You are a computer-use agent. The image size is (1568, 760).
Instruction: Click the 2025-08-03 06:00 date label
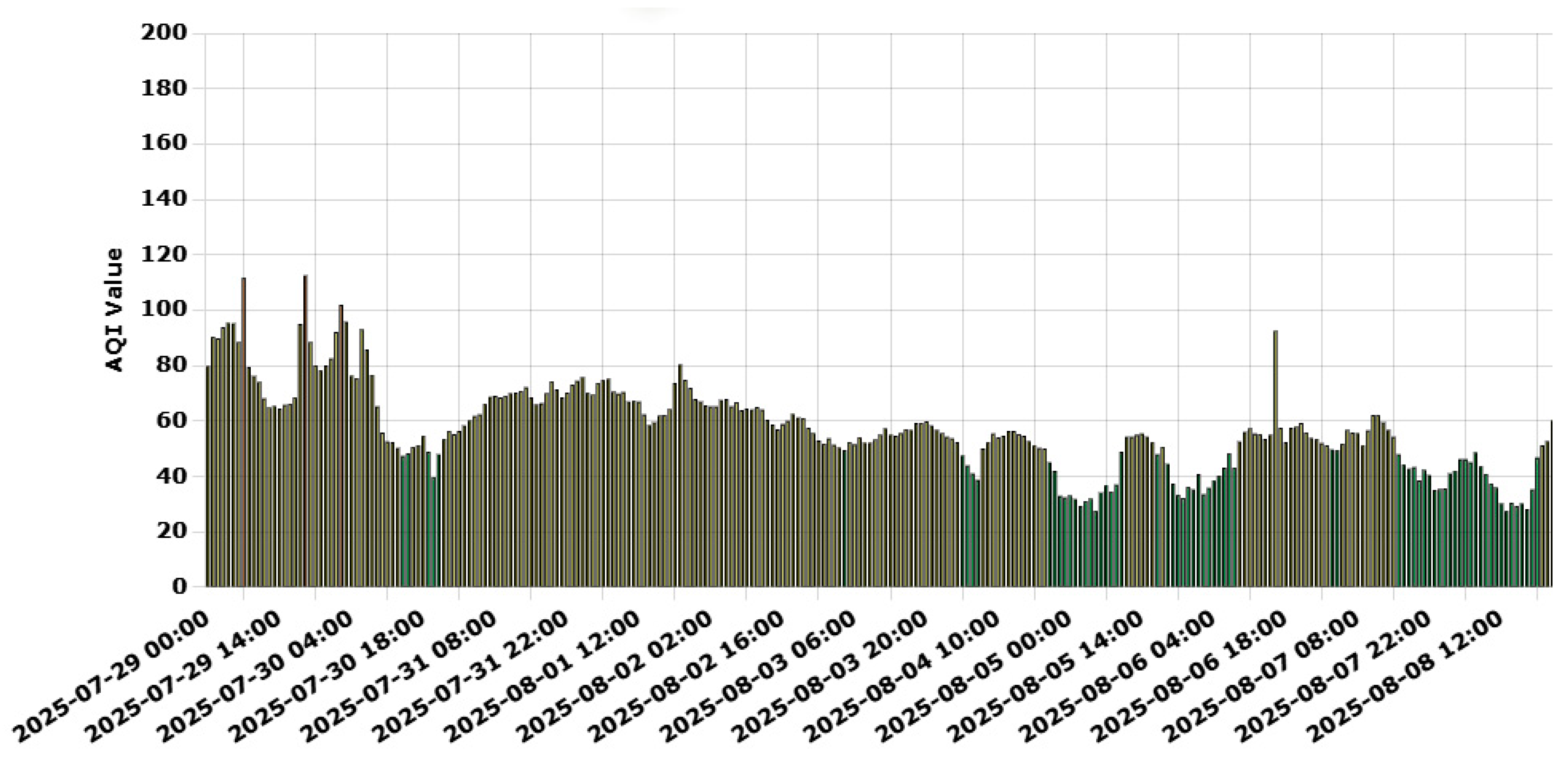coord(758,676)
